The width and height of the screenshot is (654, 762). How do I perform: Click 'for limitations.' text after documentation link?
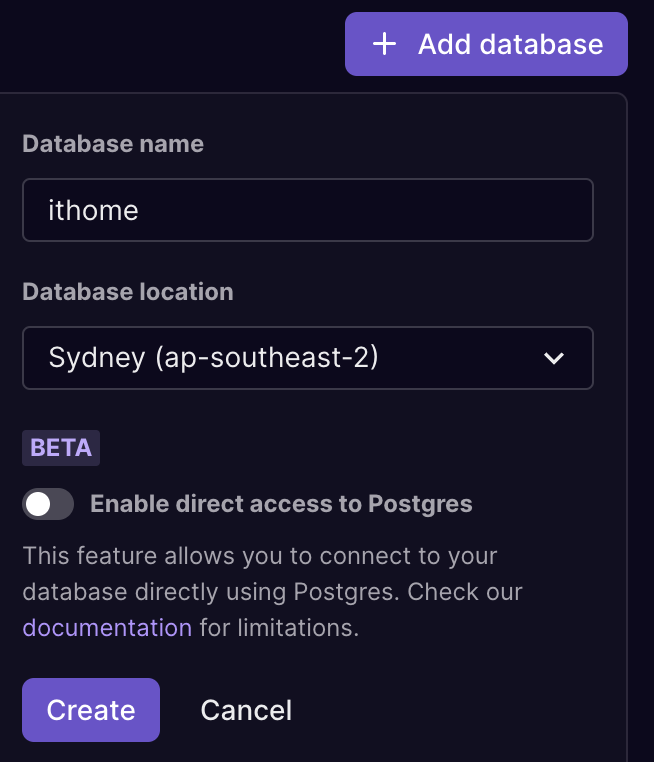(279, 628)
